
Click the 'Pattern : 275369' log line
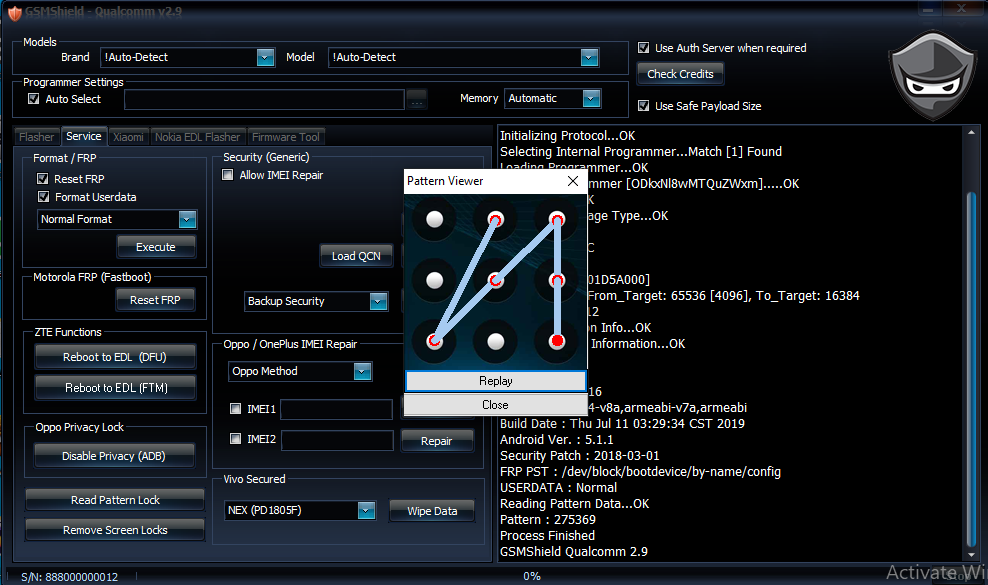548,520
